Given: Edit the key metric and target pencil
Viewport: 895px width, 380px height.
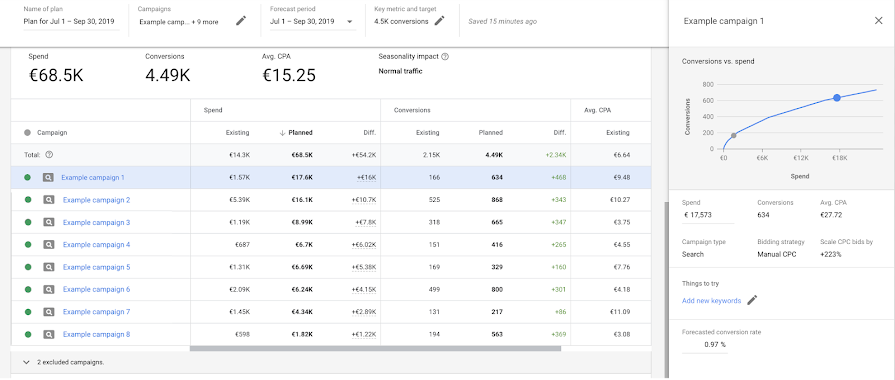Looking at the screenshot, I should [439, 21].
